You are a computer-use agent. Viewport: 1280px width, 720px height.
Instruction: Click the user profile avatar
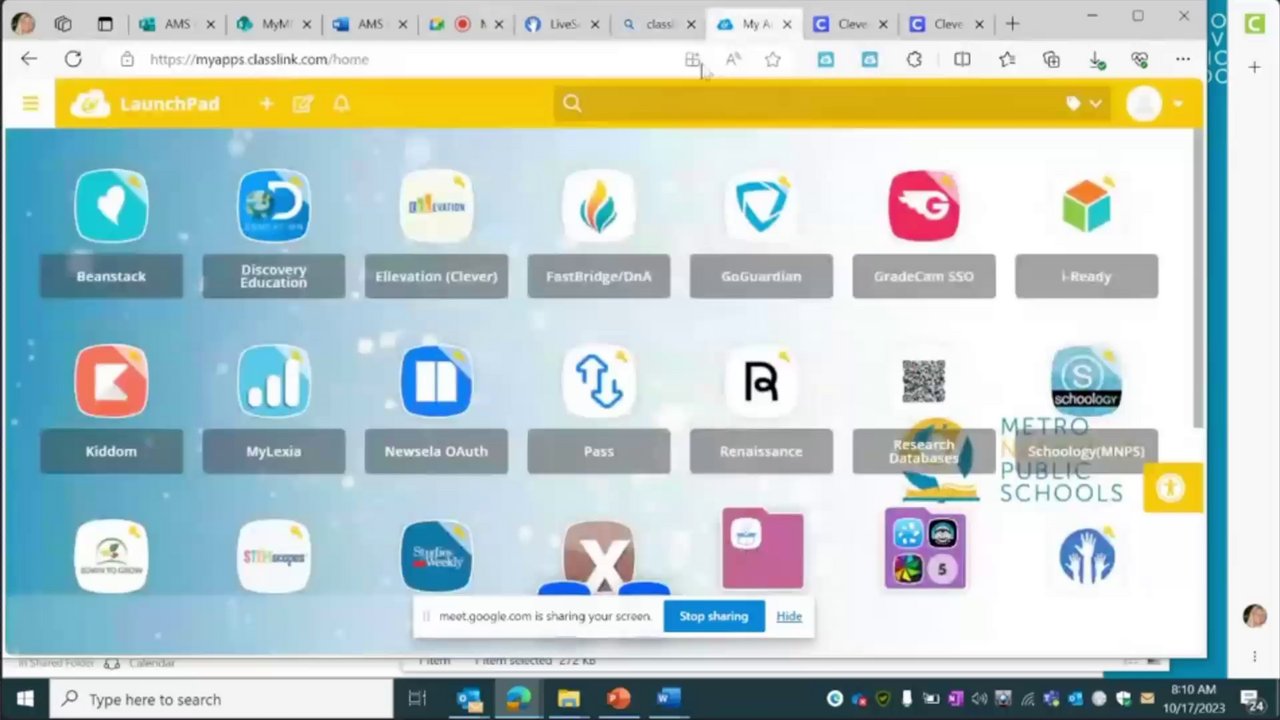[x=1144, y=103]
